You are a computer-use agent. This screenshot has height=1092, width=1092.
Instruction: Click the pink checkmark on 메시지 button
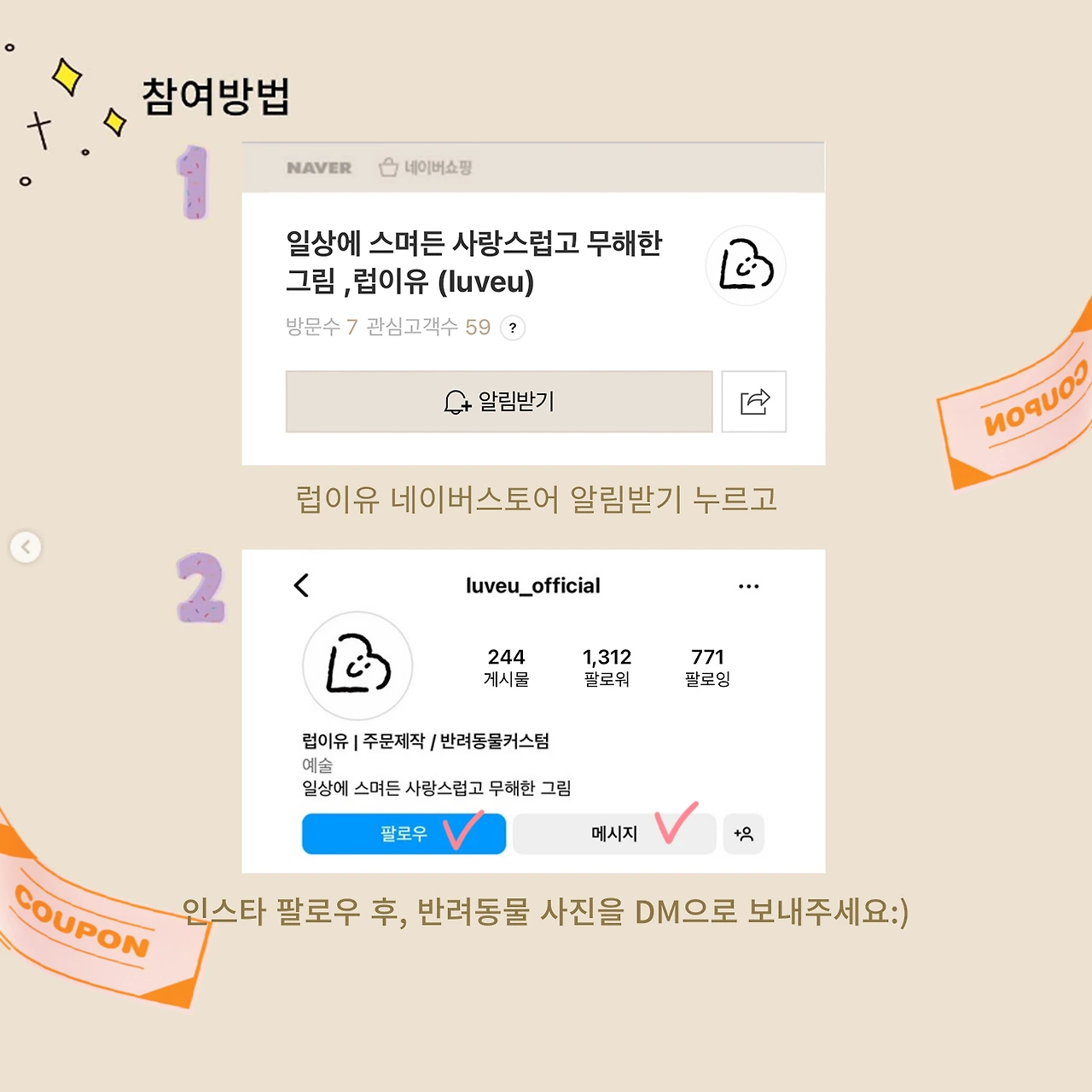tap(677, 822)
